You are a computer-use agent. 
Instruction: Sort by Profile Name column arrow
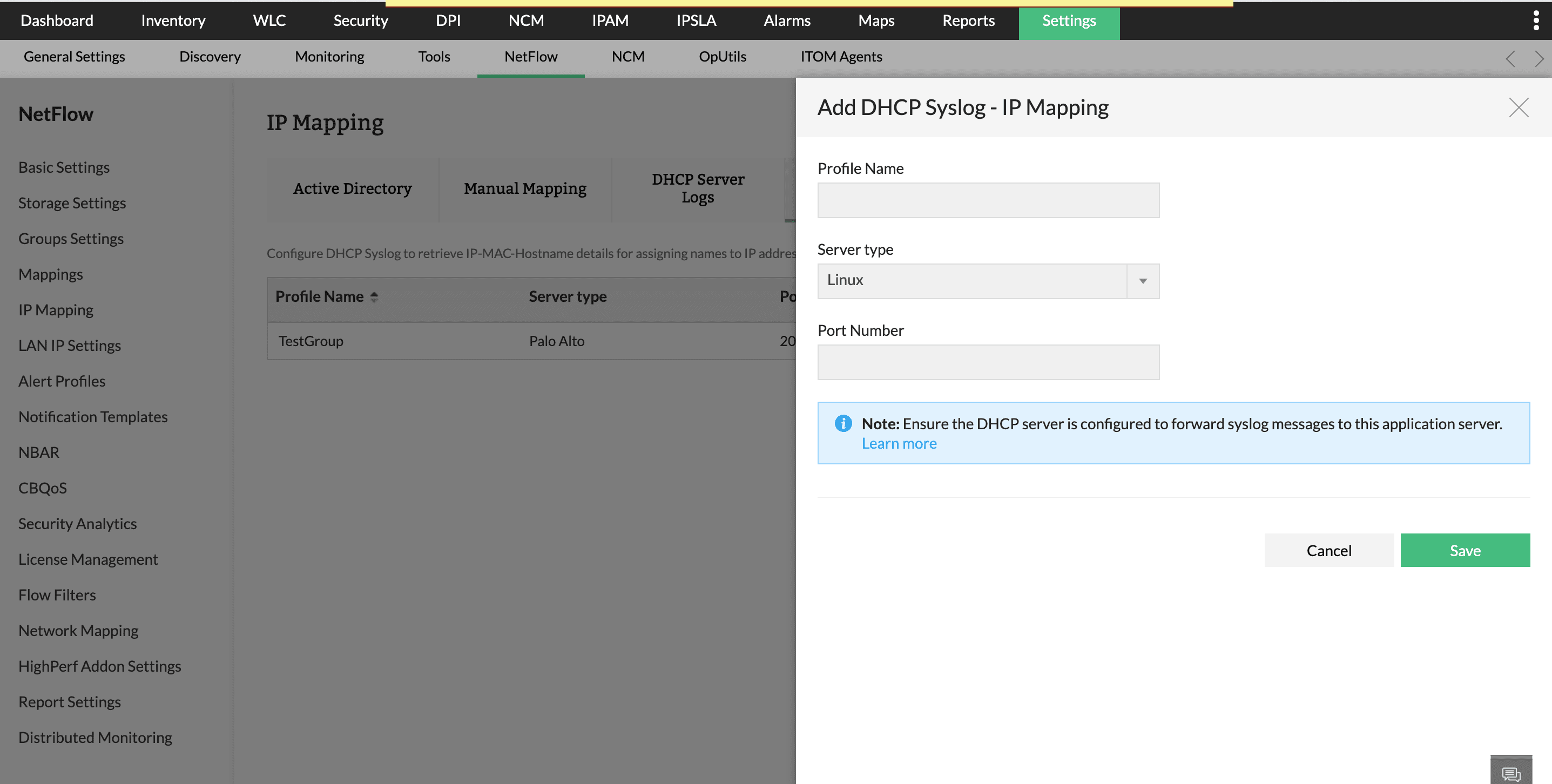point(374,296)
